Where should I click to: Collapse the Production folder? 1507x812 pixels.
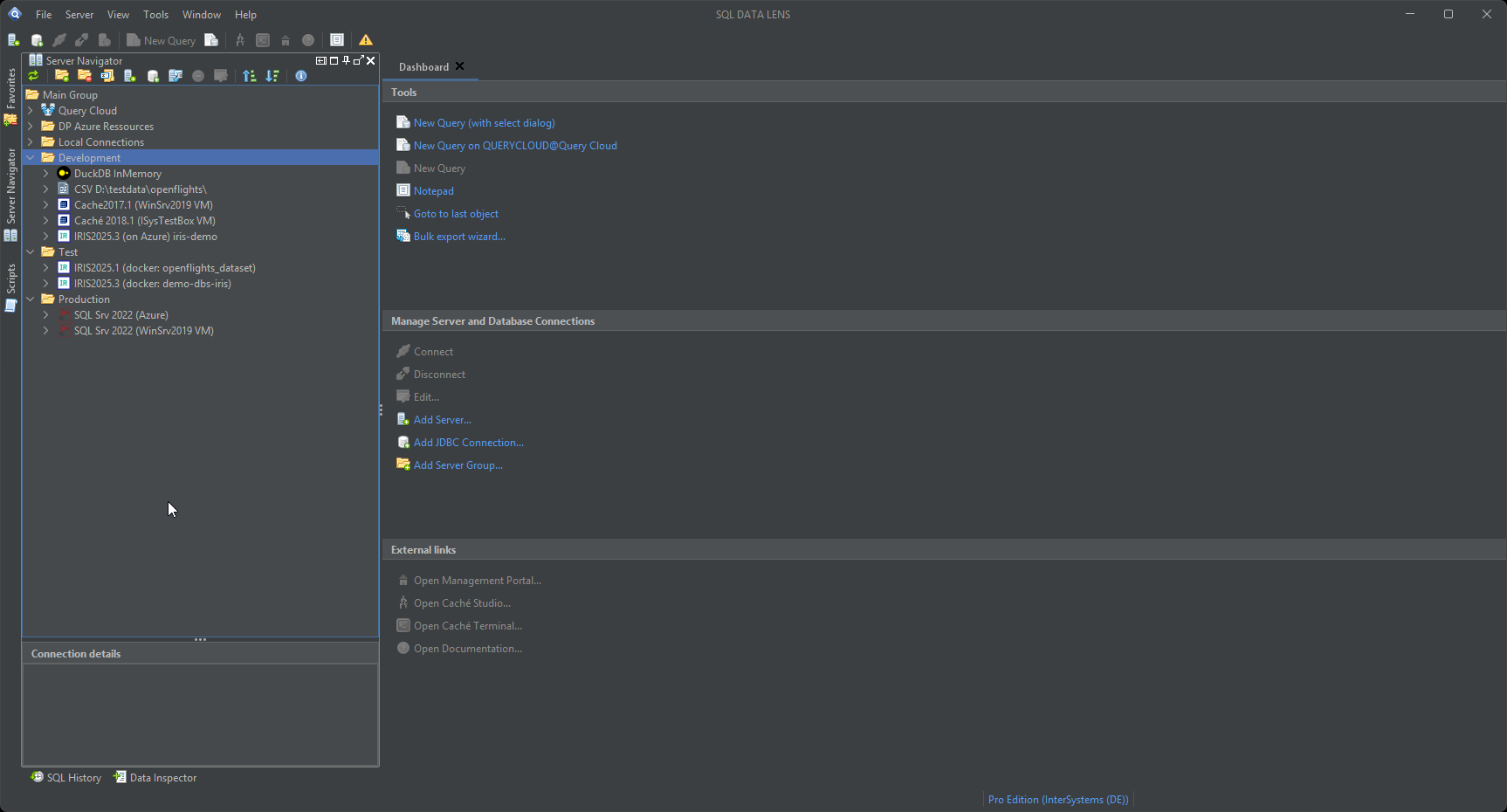(x=31, y=299)
